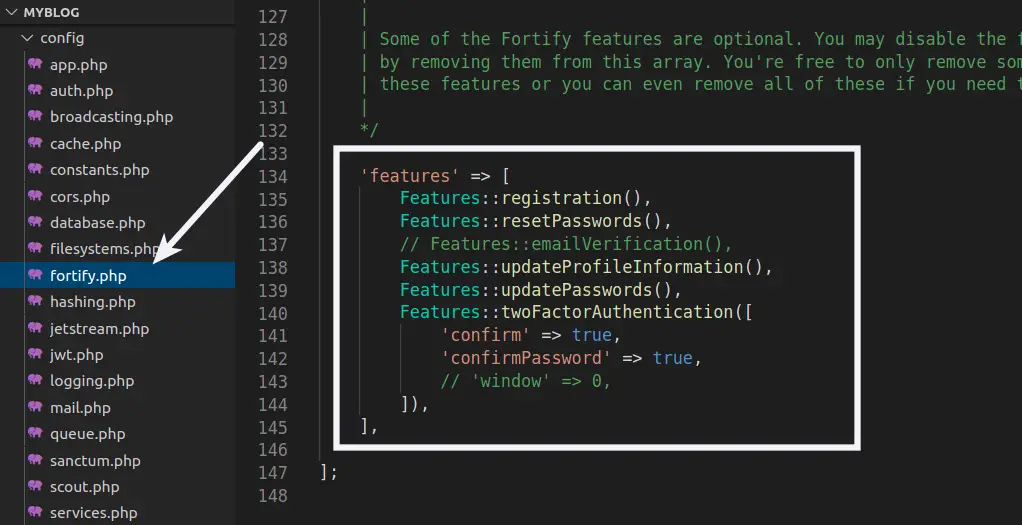The height and width of the screenshot is (525, 1022).
Task: Collapse the config folder
Action: (x=117, y=38)
